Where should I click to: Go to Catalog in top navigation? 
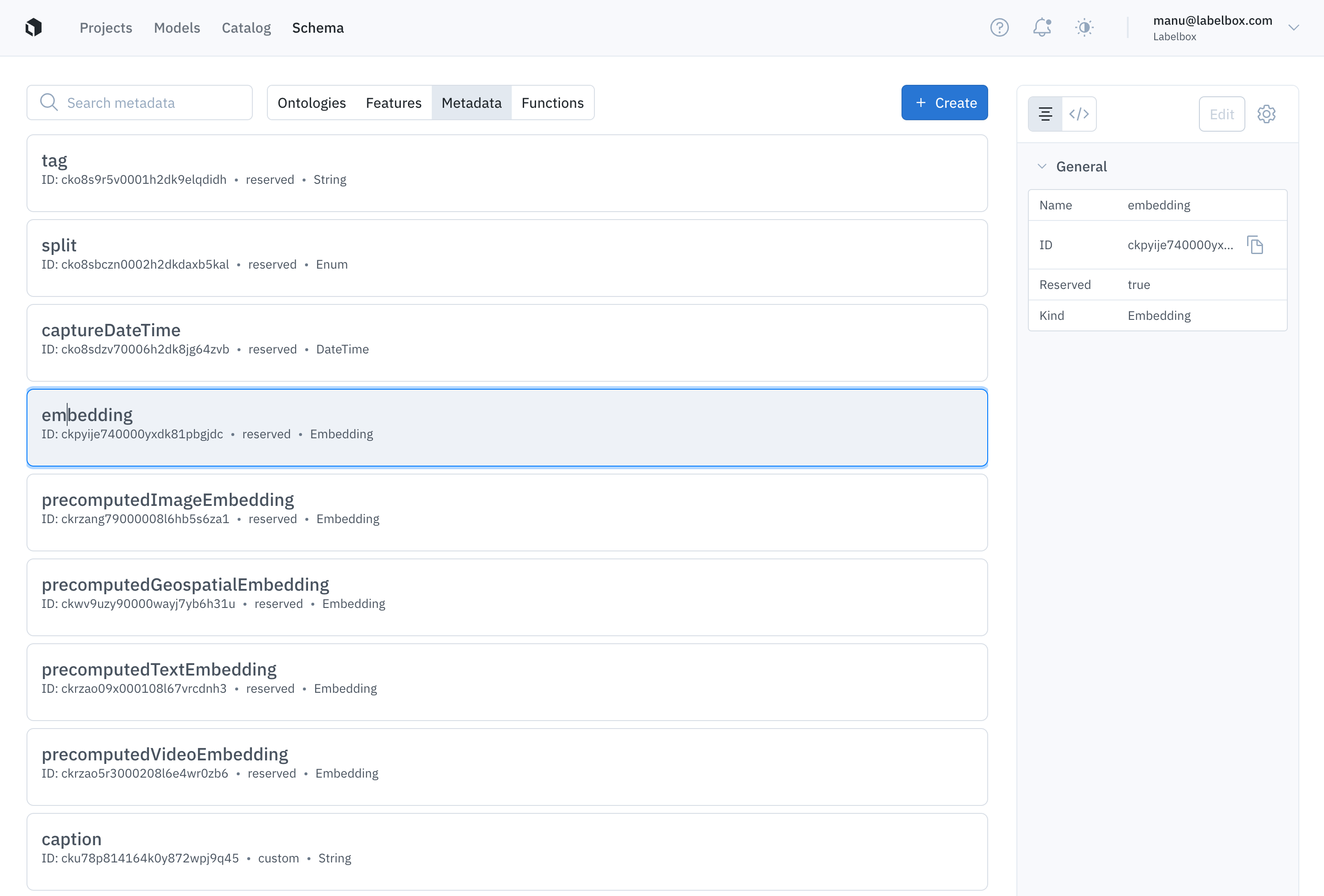[x=246, y=28]
